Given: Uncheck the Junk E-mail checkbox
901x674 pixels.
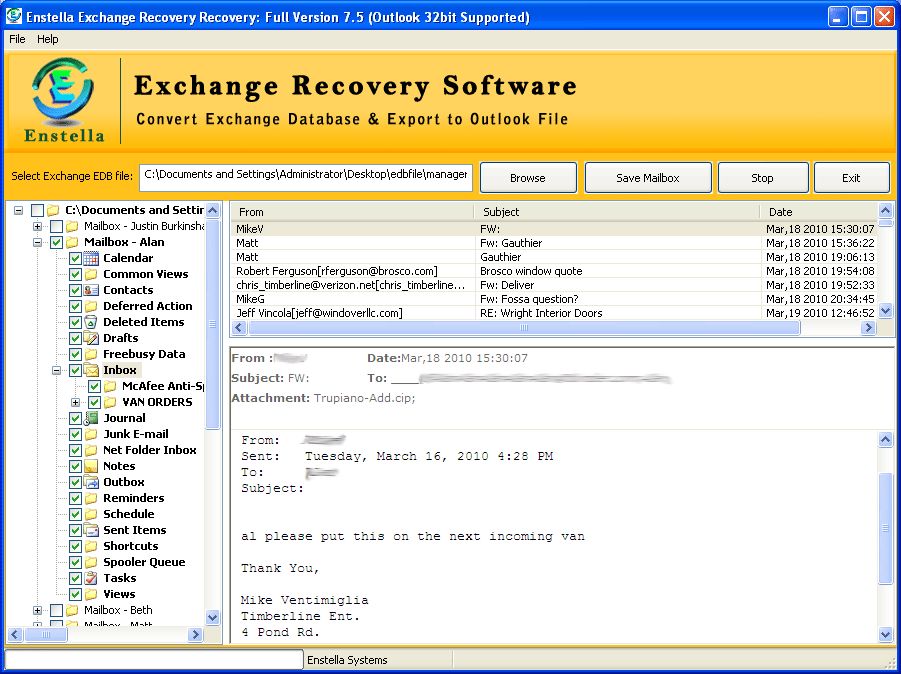Looking at the screenshot, I should pyautogui.click(x=75, y=434).
